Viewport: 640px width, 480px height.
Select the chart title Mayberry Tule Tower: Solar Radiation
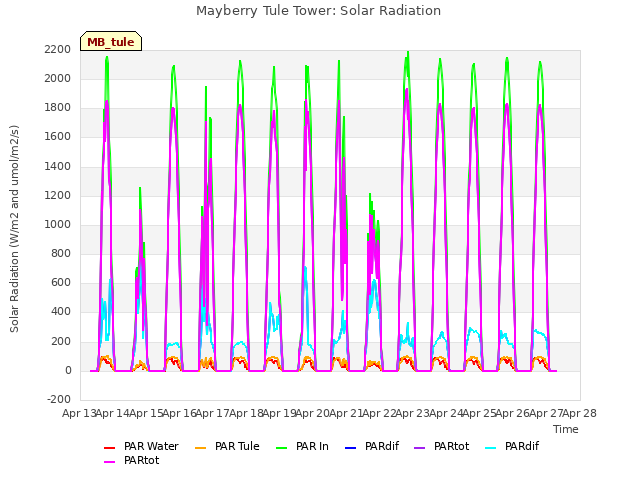point(318,11)
